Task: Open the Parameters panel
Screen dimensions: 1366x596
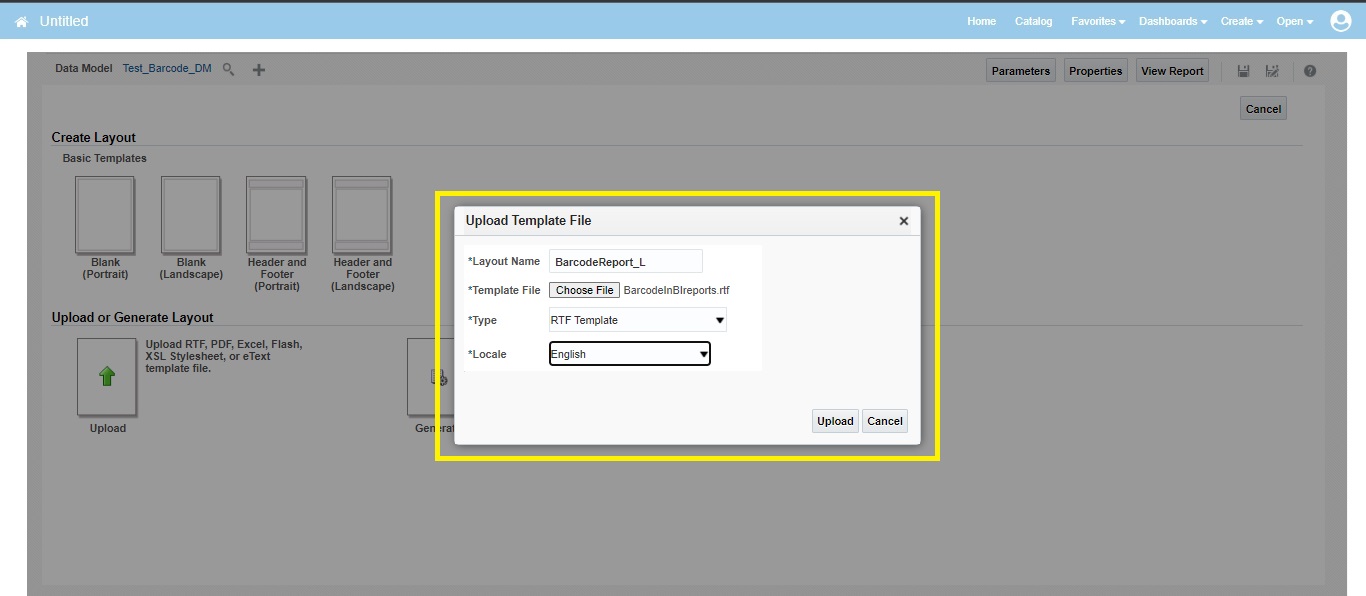Action: [x=1020, y=70]
